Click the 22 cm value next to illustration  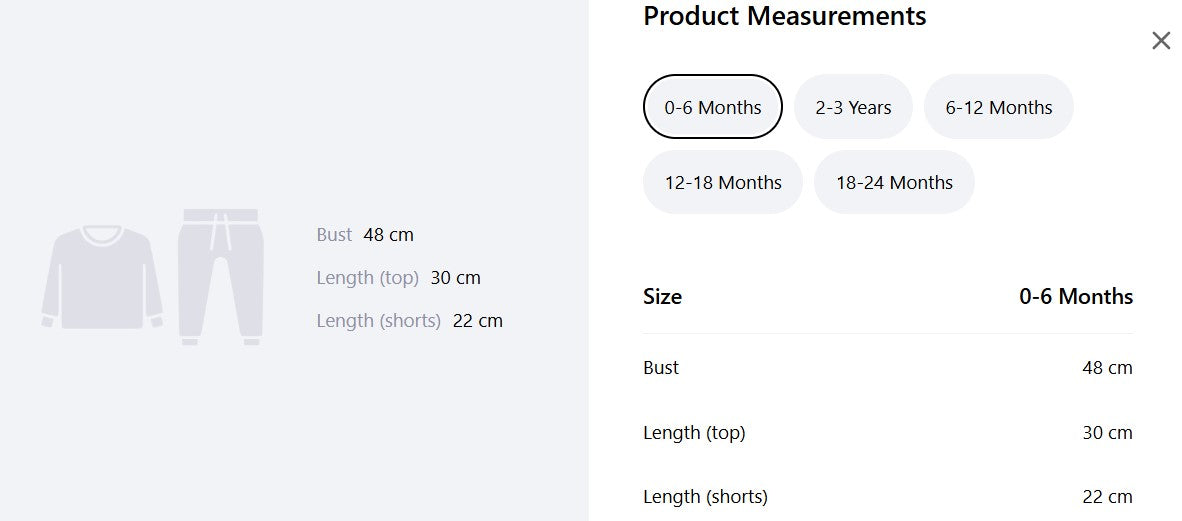pos(478,320)
